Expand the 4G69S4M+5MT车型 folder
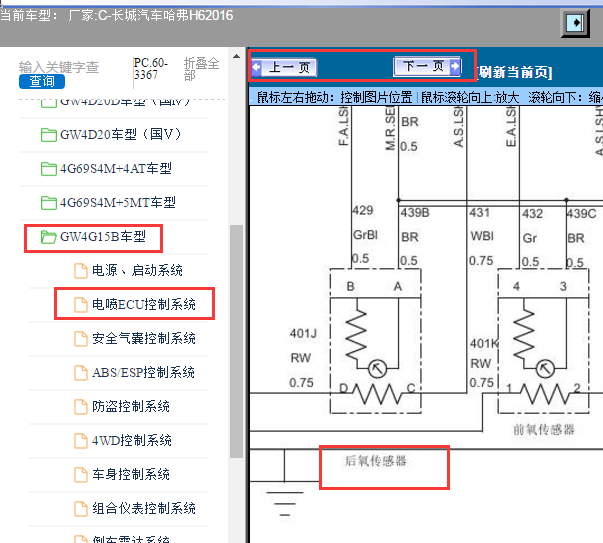This screenshot has width=603, height=543. click(x=118, y=202)
